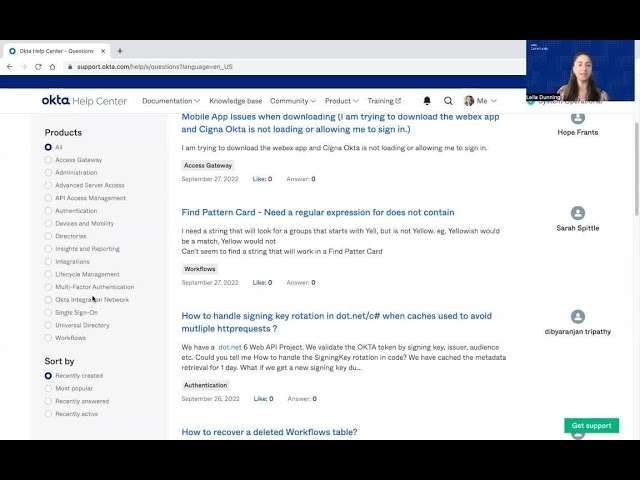Click the Get support button
Screen dimensions: 640x480
tap(591, 425)
